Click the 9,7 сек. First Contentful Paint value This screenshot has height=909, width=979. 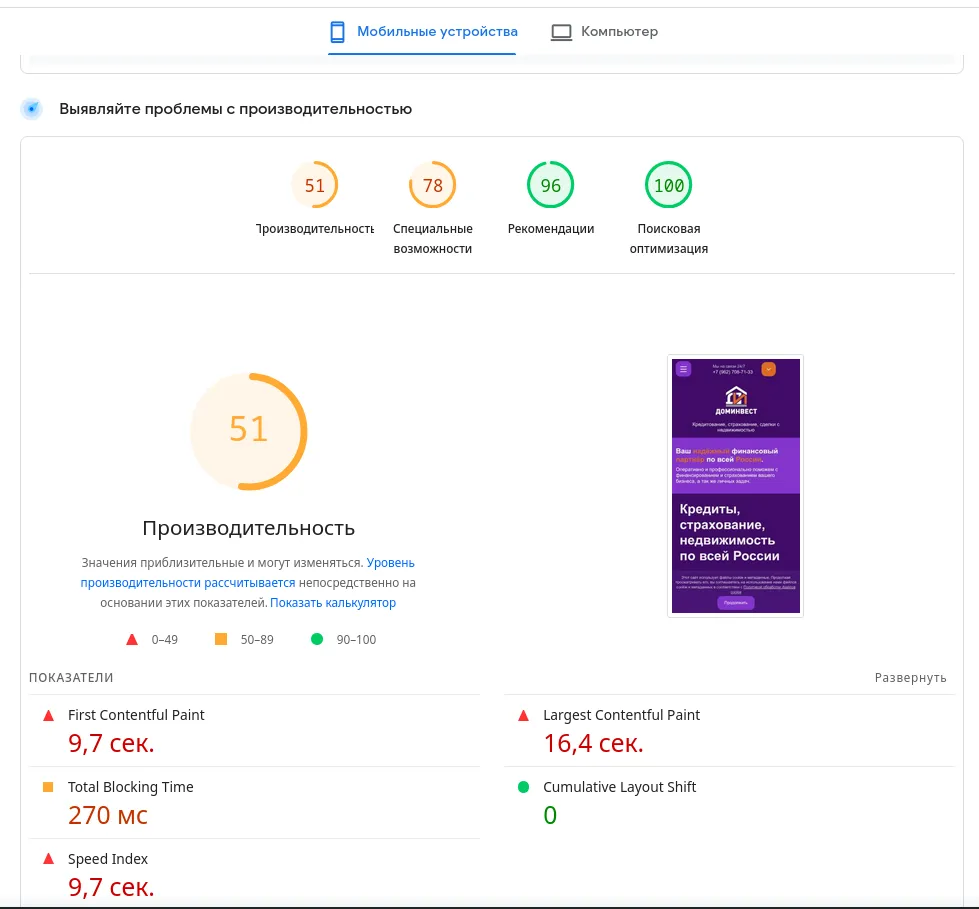(111, 743)
